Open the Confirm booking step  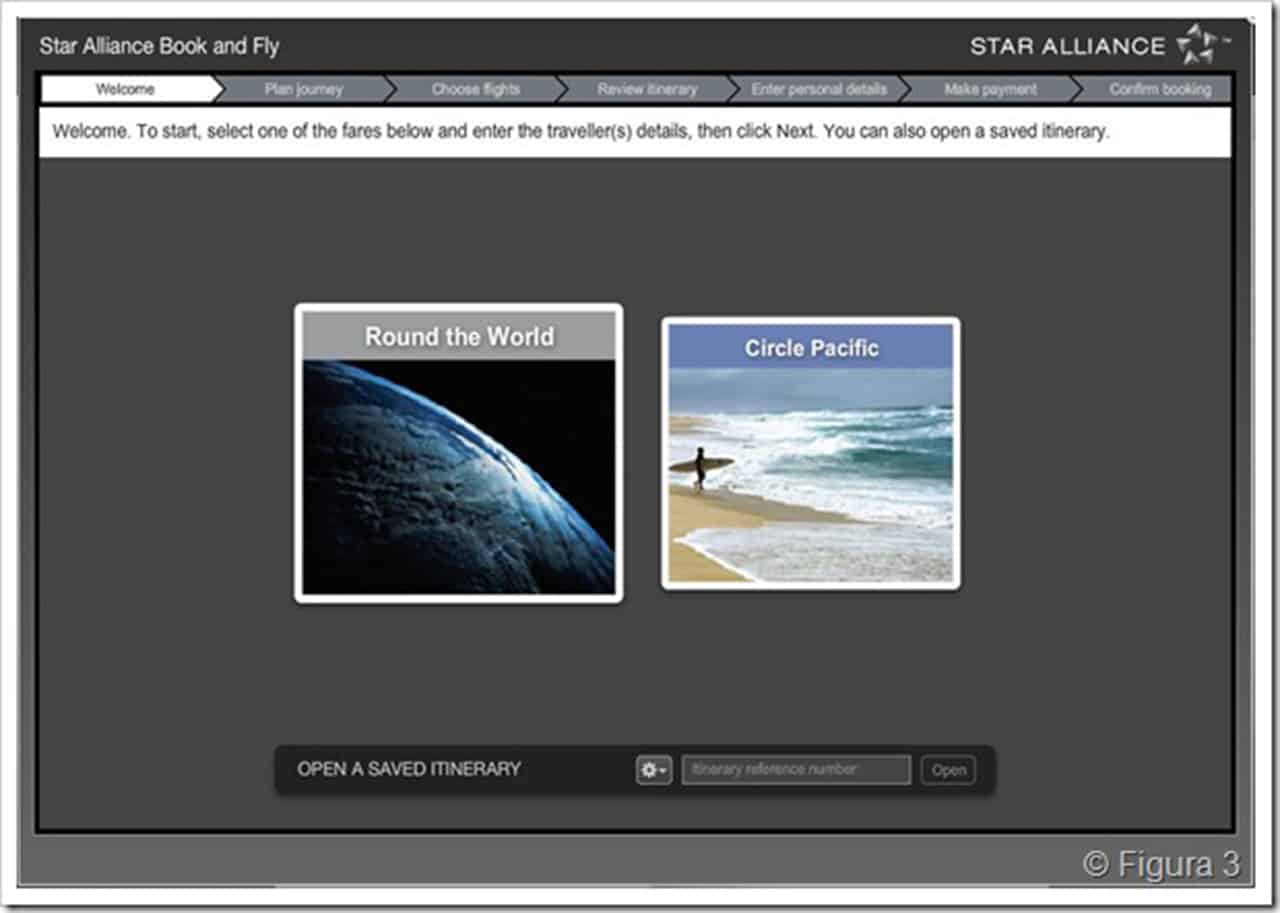tap(1155, 89)
